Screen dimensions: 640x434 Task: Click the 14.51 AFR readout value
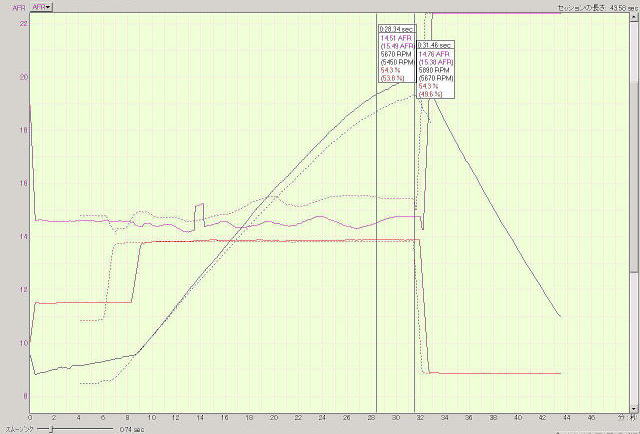(396, 38)
